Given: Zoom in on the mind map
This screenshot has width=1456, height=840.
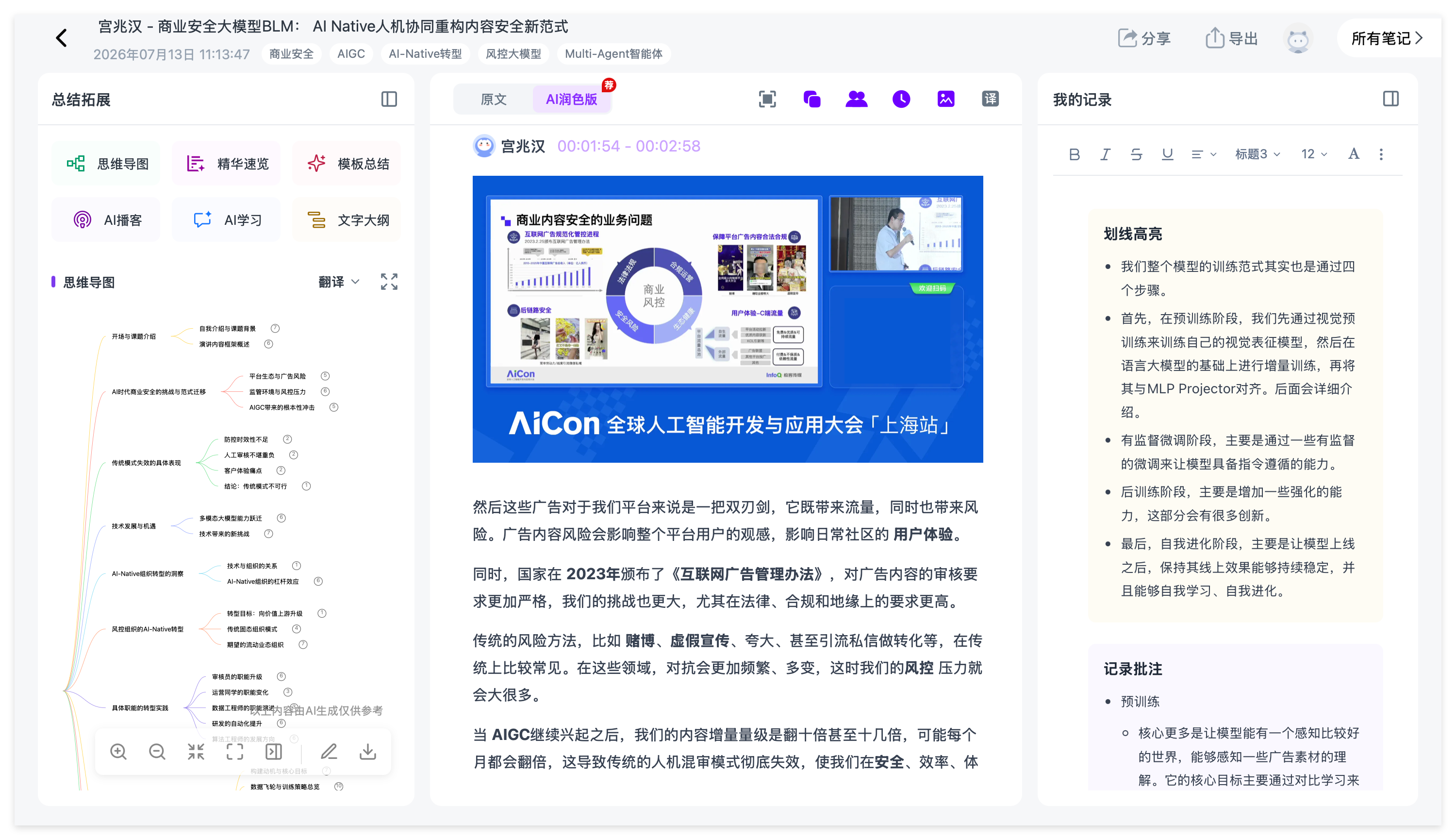Looking at the screenshot, I should click(x=118, y=752).
